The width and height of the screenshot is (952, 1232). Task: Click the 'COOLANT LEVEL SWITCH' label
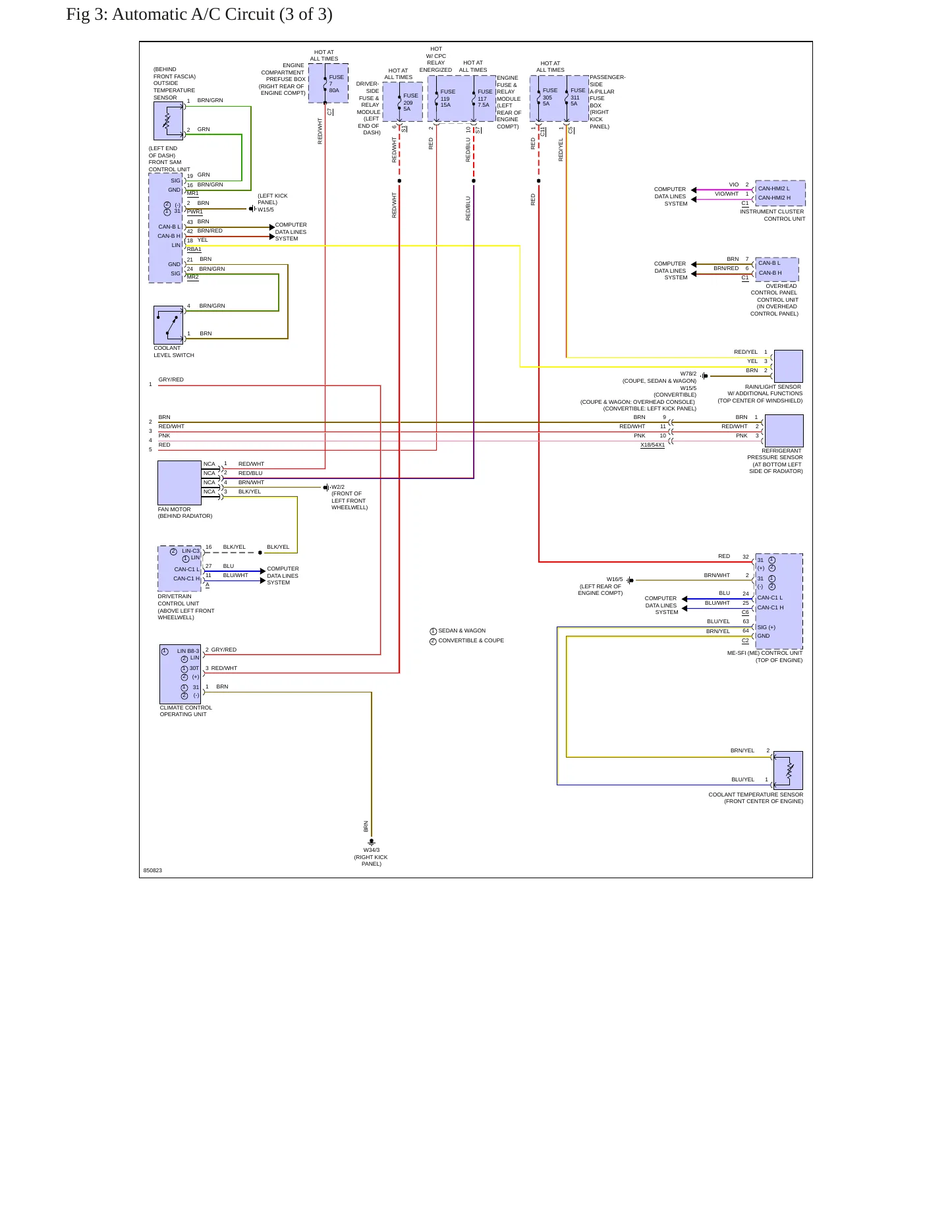tap(174, 352)
